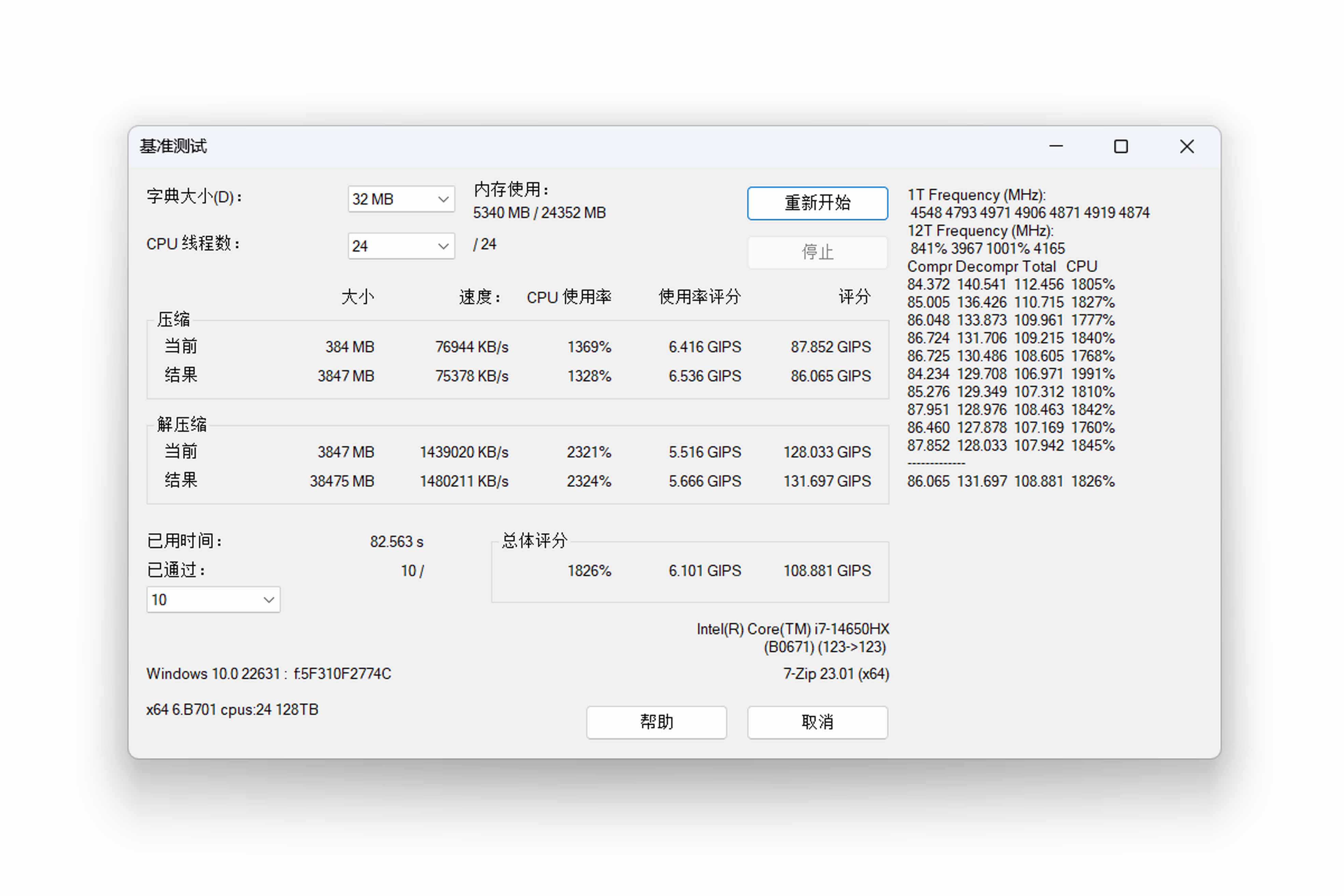Open the dictionary size 32 MB dropdown
The image size is (1344, 896).
click(x=401, y=199)
